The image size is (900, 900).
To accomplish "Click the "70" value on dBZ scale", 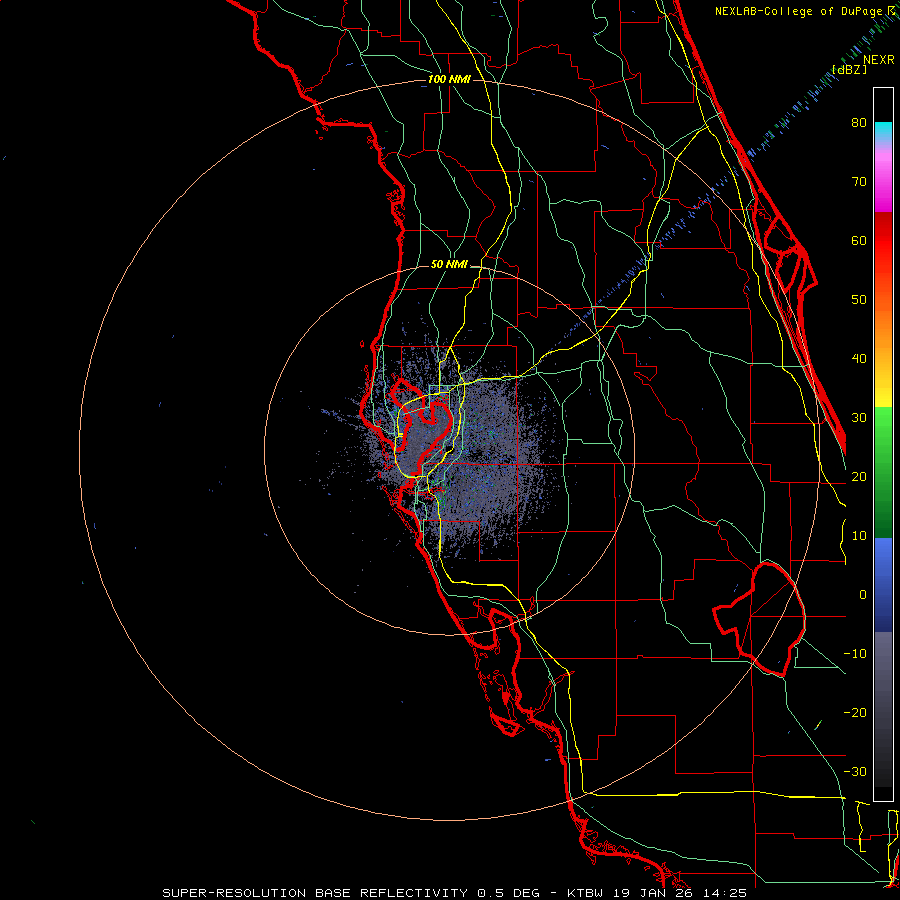I will (x=859, y=181).
